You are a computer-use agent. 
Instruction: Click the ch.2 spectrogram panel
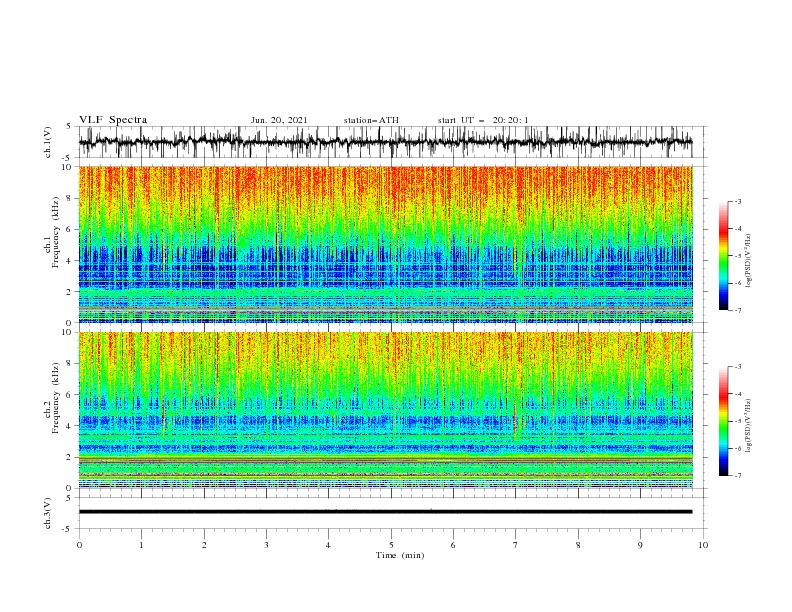(x=385, y=410)
